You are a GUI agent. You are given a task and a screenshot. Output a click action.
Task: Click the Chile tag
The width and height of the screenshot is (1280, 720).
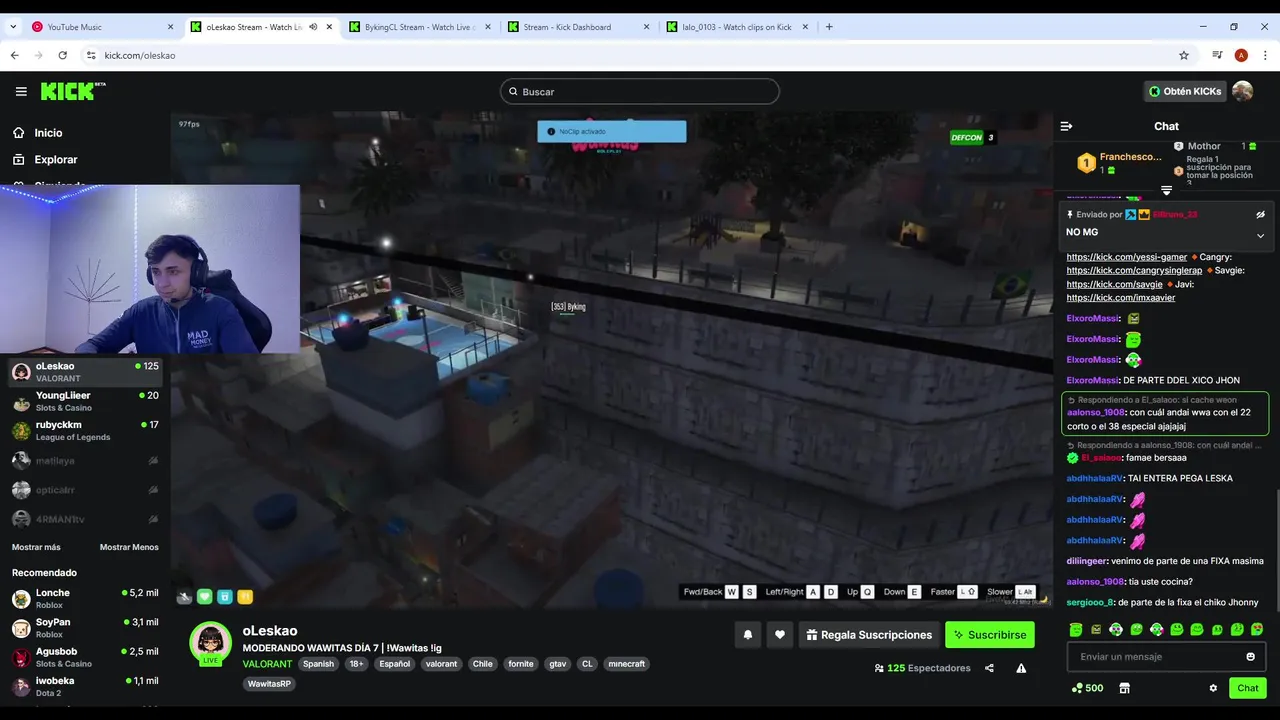tap(483, 664)
